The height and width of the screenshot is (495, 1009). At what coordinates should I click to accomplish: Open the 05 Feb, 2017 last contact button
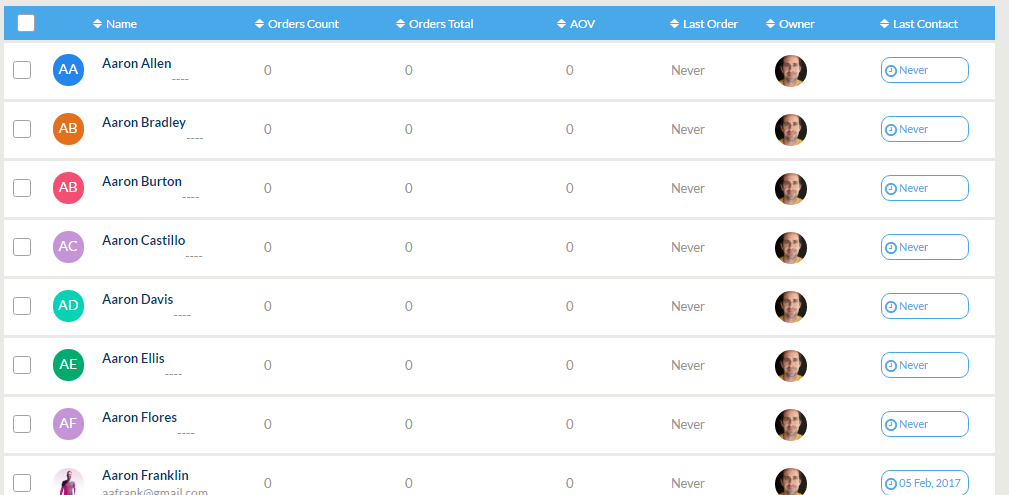point(924,483)
